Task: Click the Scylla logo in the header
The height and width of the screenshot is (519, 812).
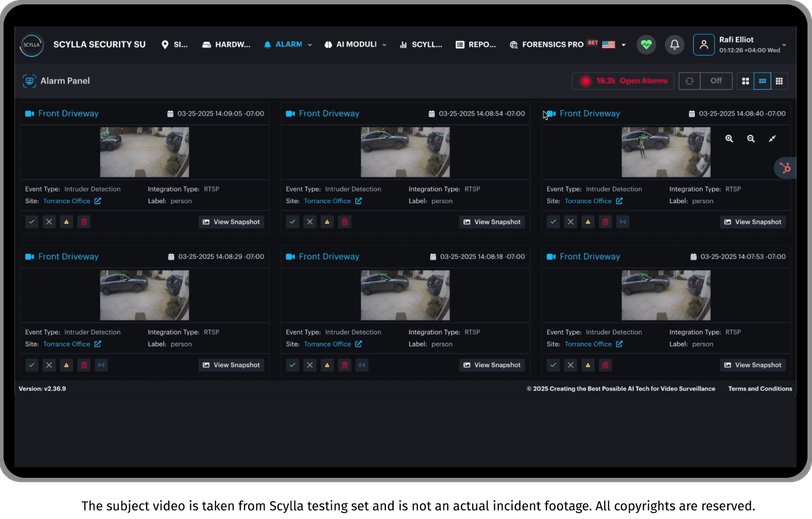Action: 32,45
